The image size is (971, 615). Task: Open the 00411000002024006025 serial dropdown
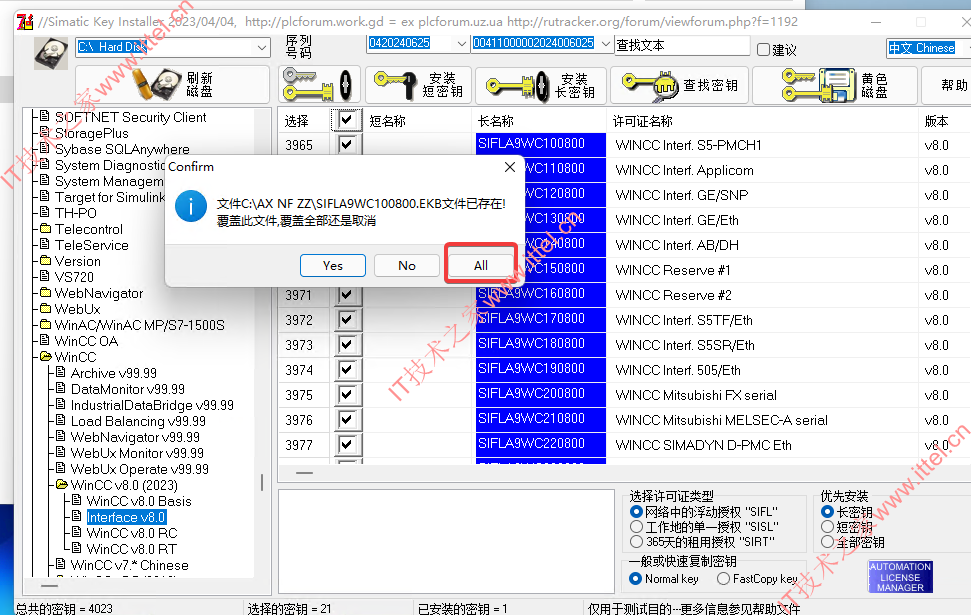606,43
